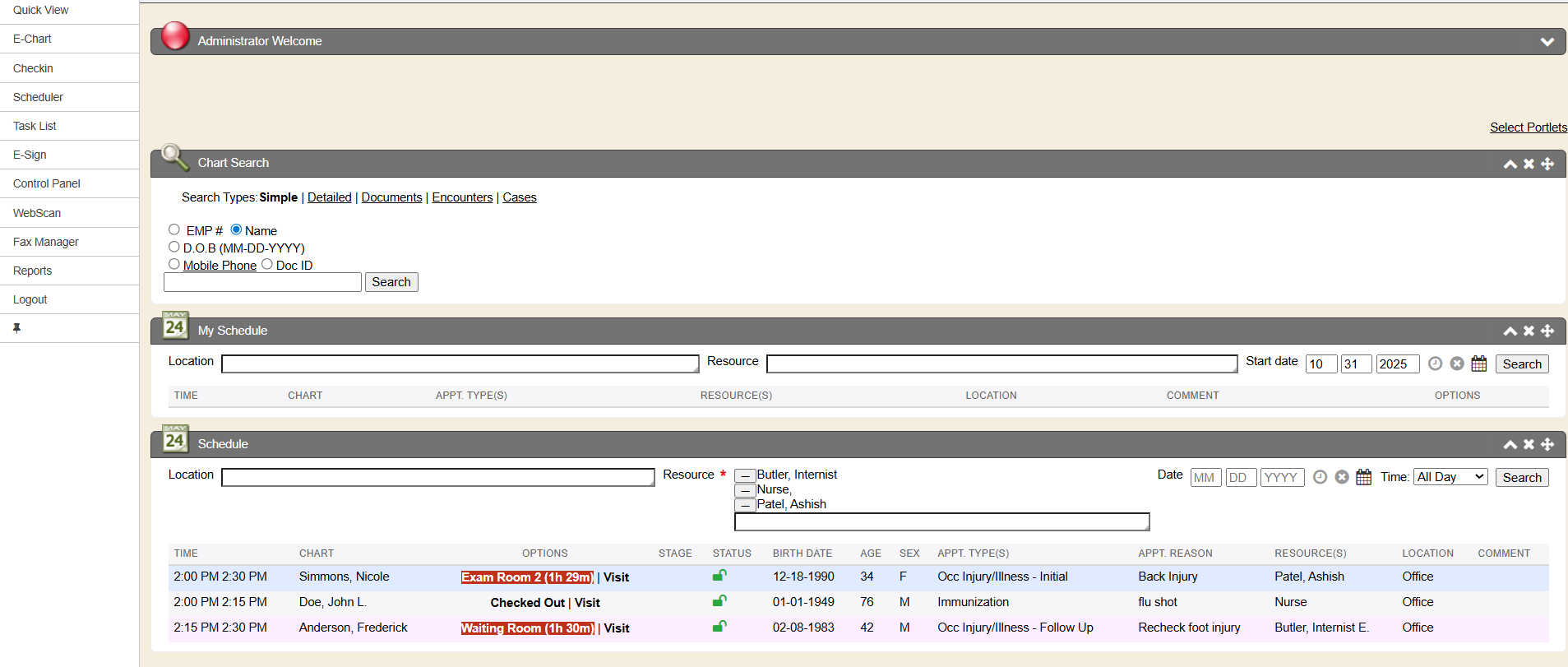Screen dimensions: 1568x667
Task: Open Scheduler from the sidebar menu
Action: pos(38,97)
